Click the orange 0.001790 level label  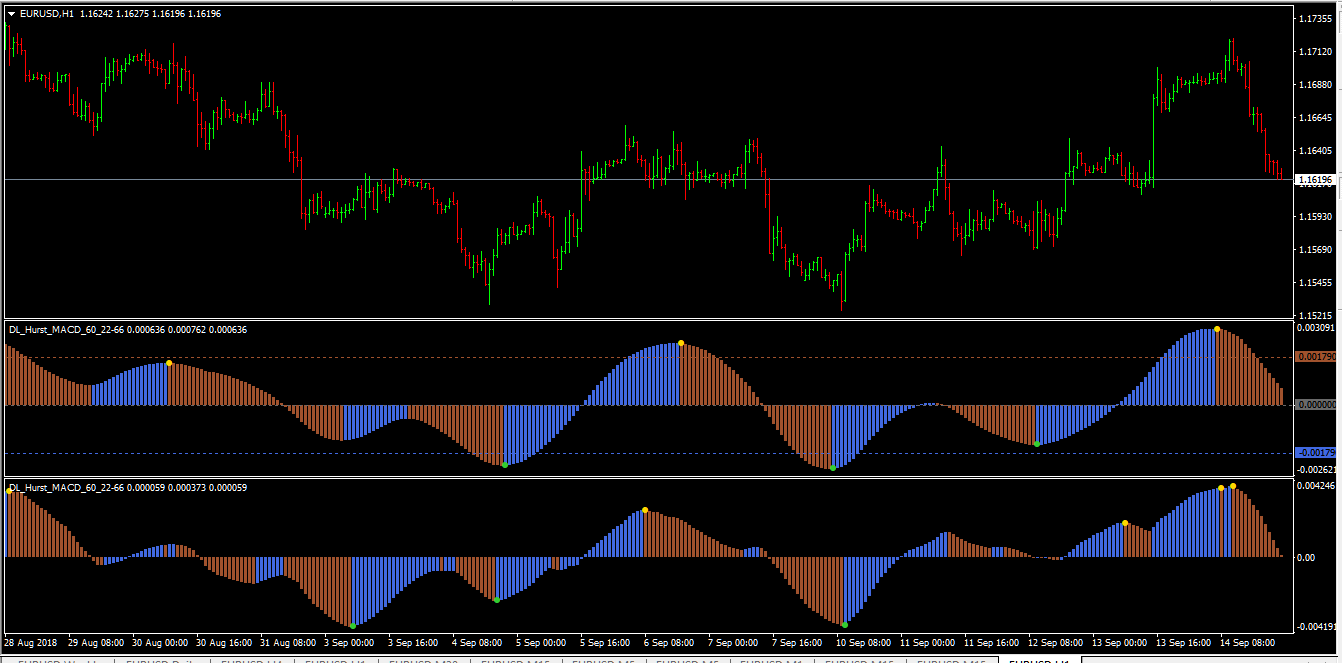pyautogui.click(x=1316, y=357)
